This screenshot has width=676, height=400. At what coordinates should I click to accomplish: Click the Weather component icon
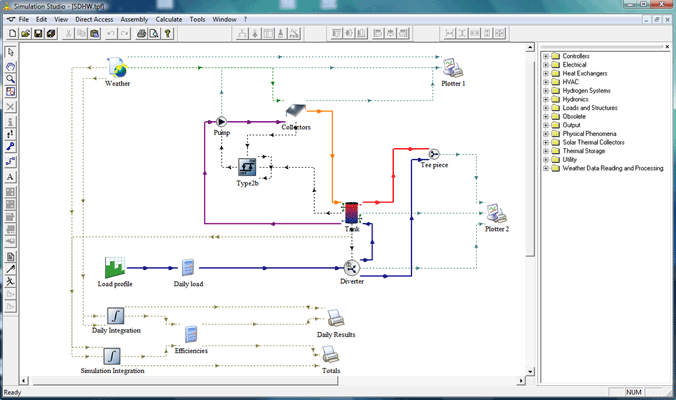118,68
